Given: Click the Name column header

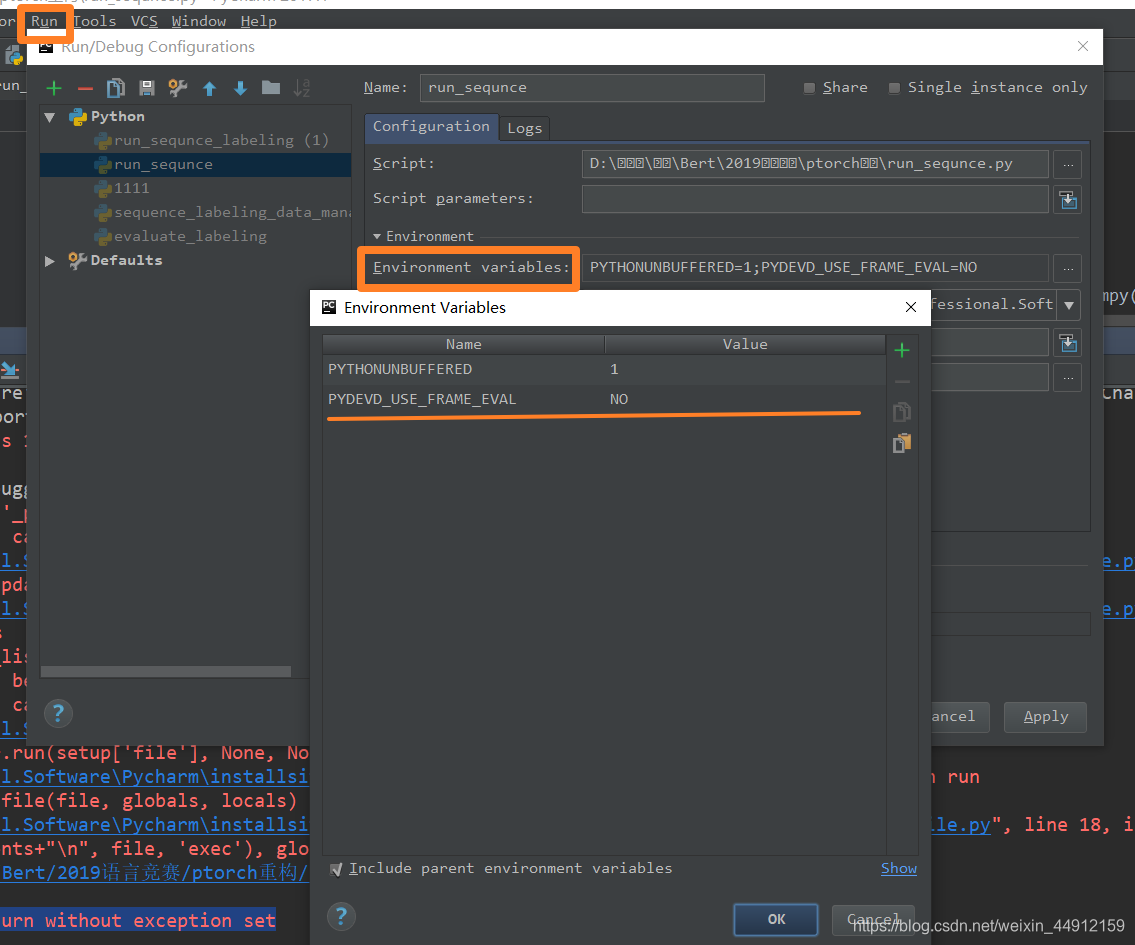Looking at the screenshot, I should tap(463, 344).
